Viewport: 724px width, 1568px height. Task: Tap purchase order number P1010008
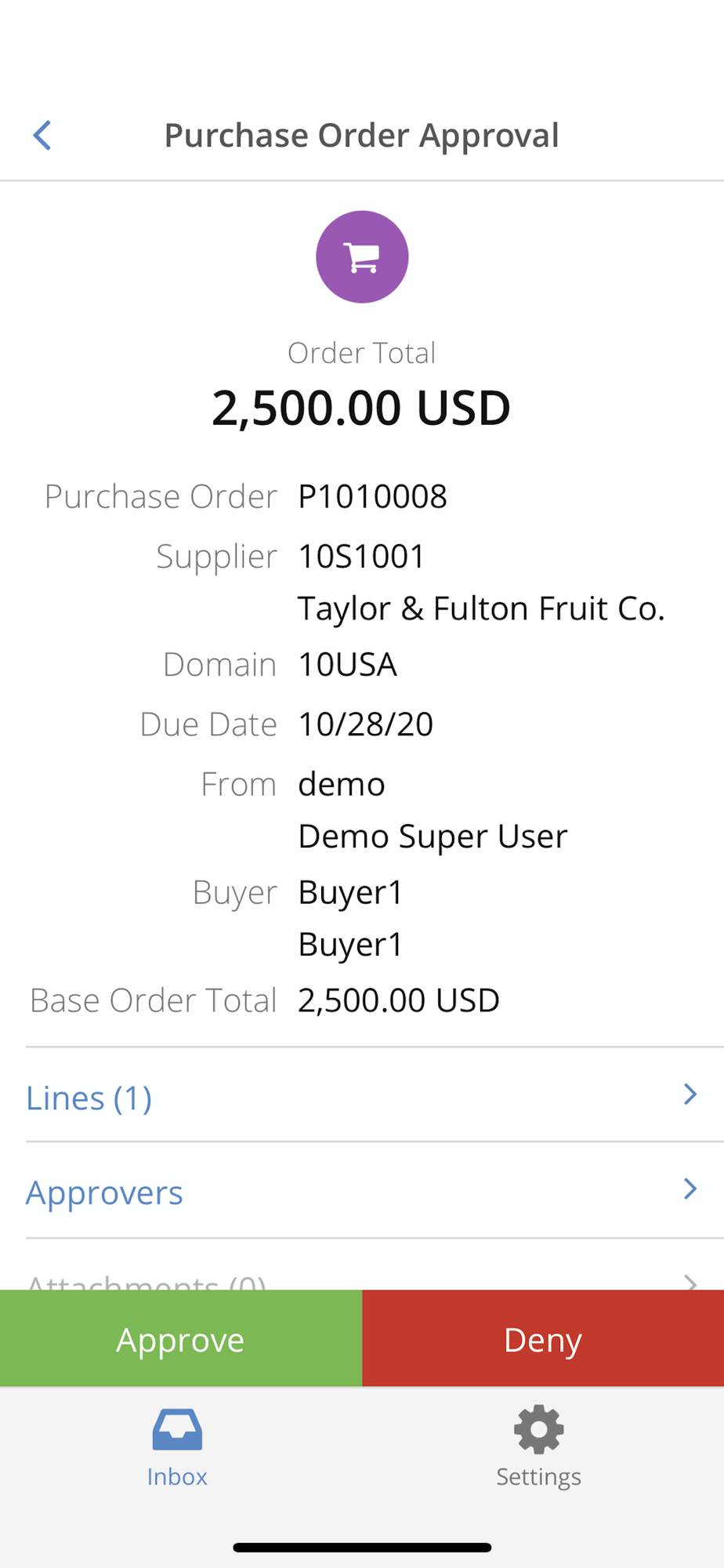[373, 496]
